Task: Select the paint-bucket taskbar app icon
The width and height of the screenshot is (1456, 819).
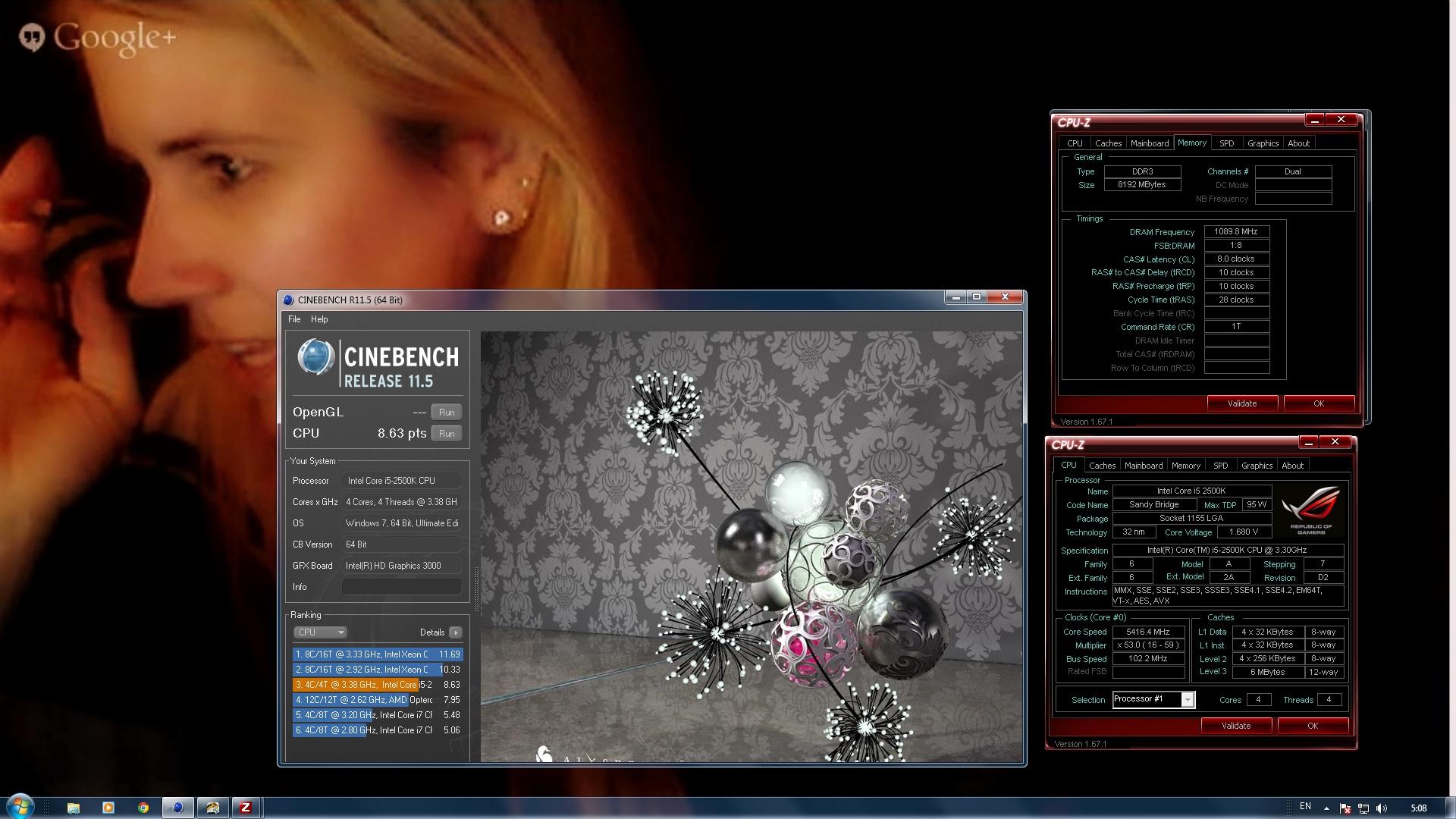Action: 212,808
